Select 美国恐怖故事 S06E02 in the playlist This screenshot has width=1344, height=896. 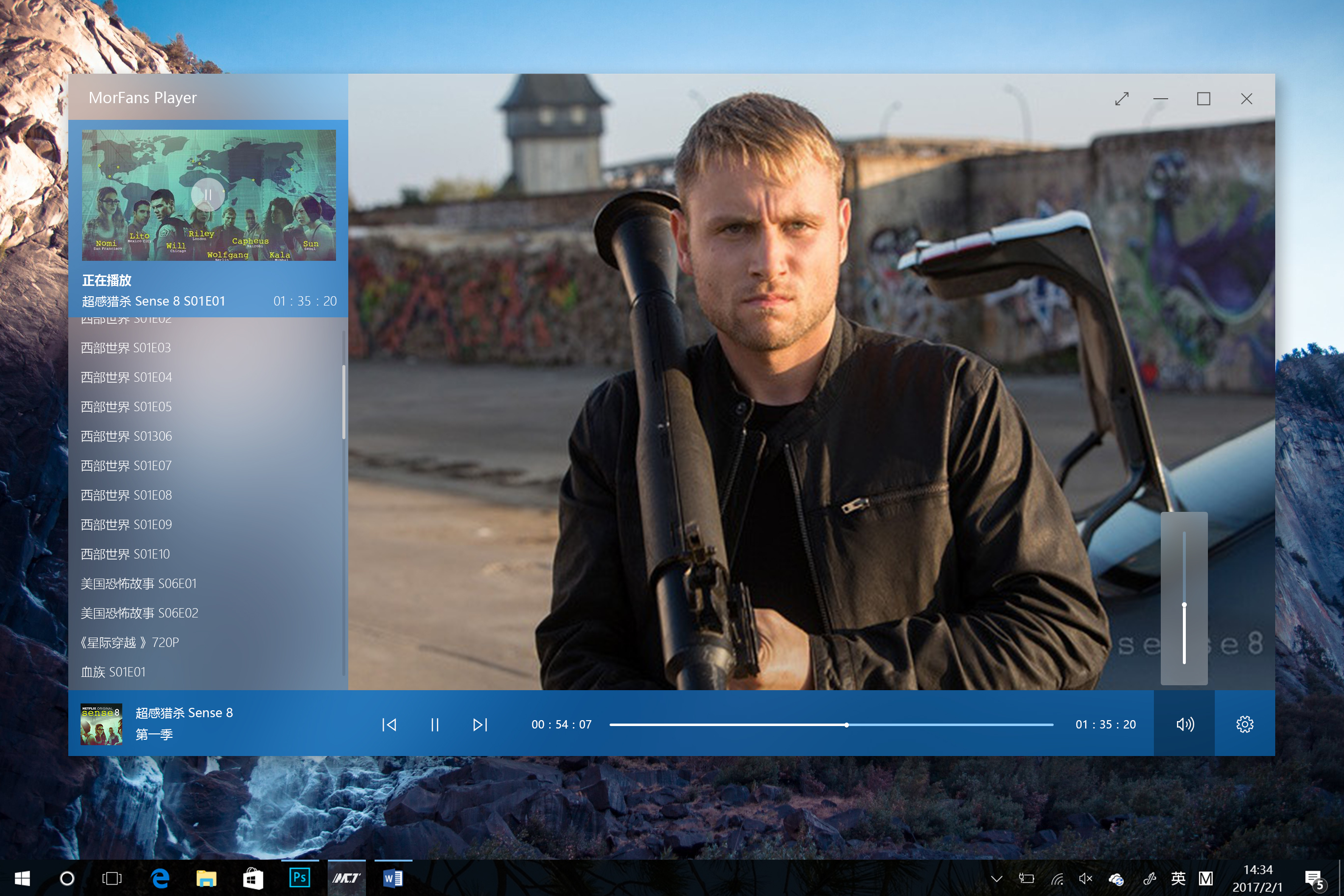pos(139,613)
